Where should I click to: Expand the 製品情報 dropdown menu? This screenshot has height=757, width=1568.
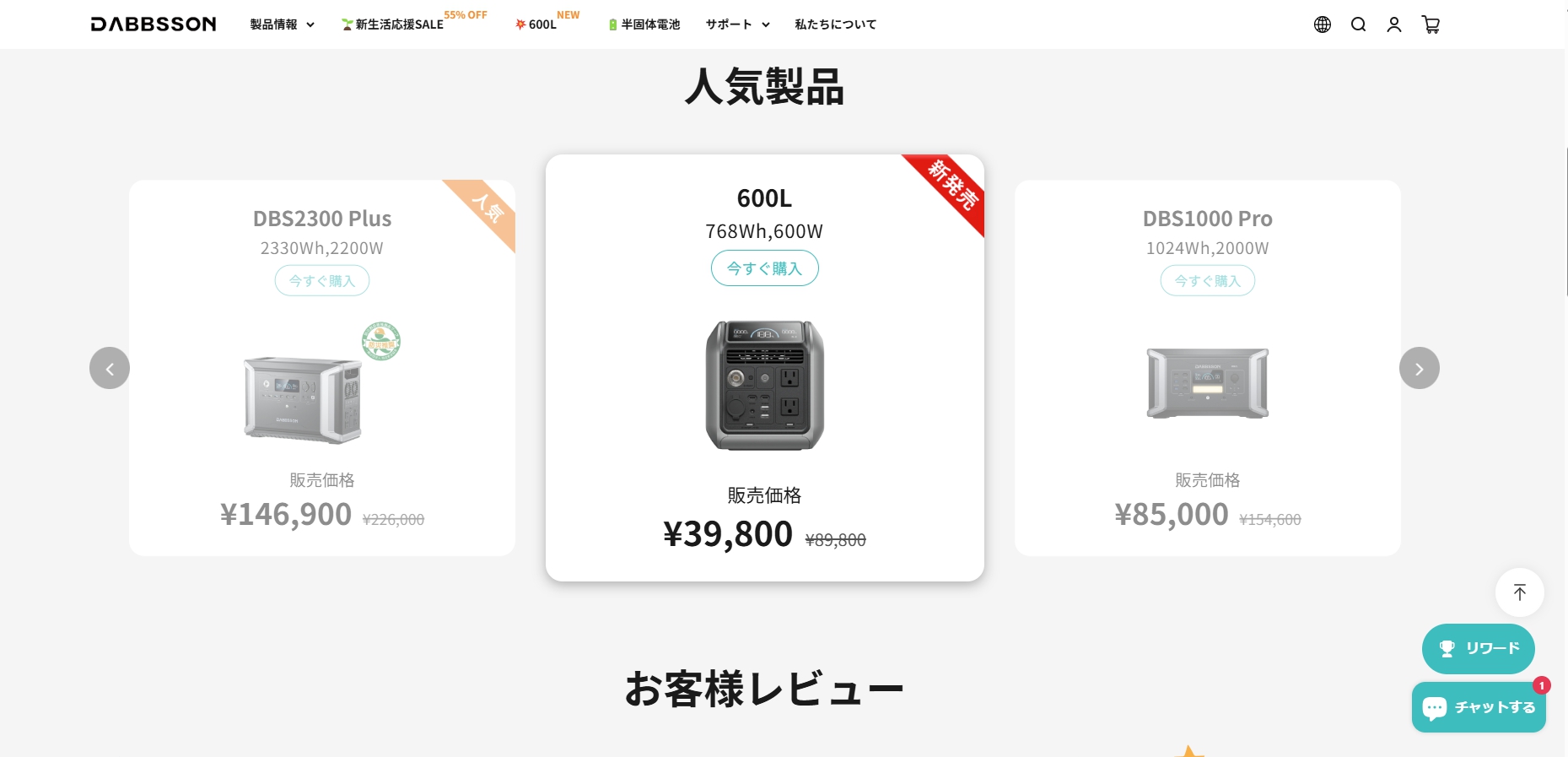coord(282,24)
